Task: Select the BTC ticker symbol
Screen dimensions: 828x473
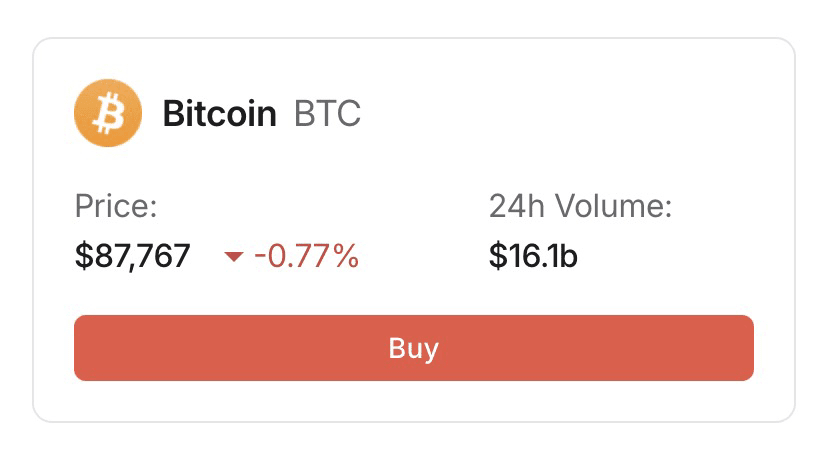Action: pos(327,114)
